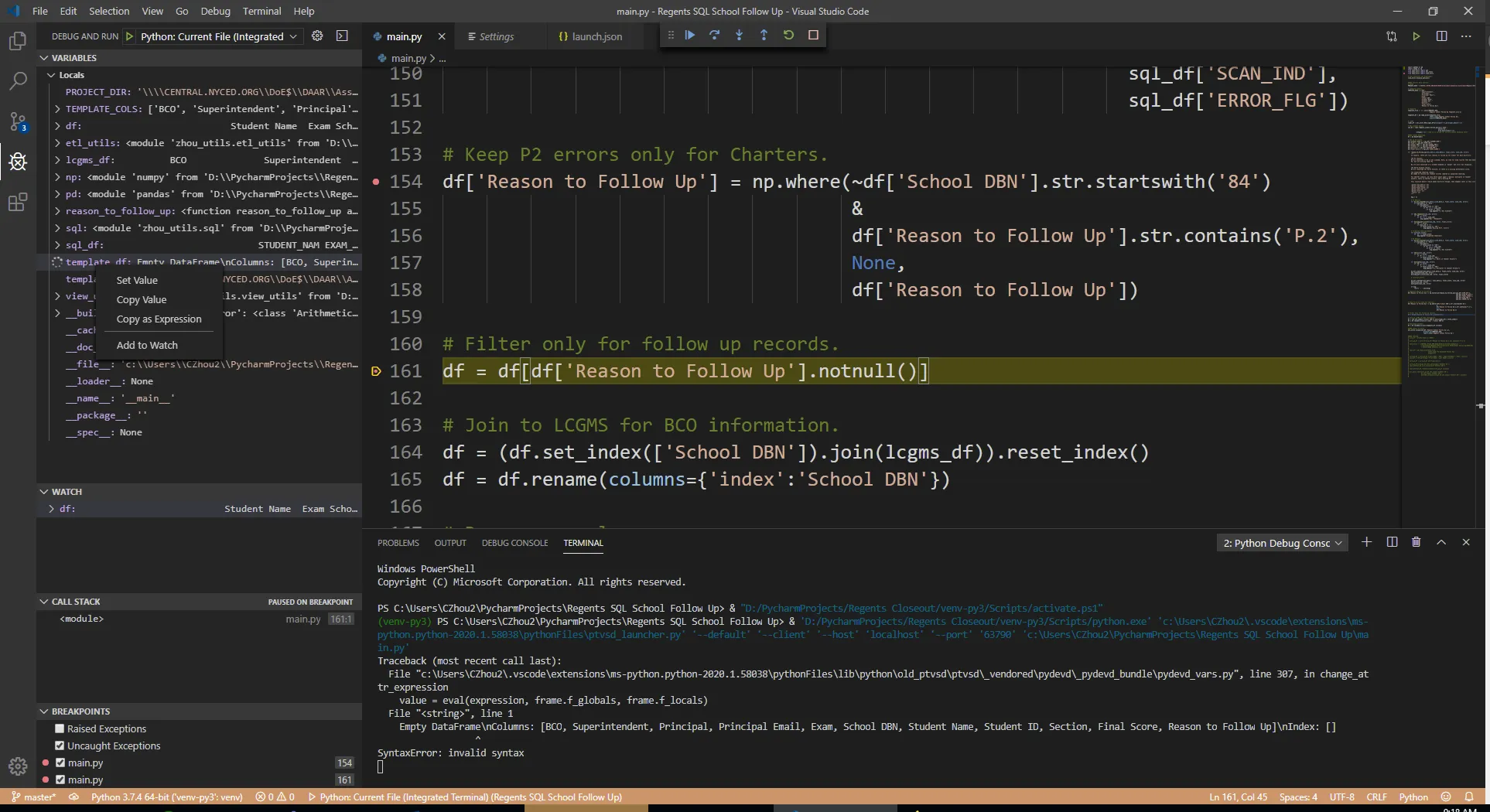Enable the Raised Exceptions breakpoint checkbox
The image size is (1490, 812).
pyautogui.click(x=60, y=728)
